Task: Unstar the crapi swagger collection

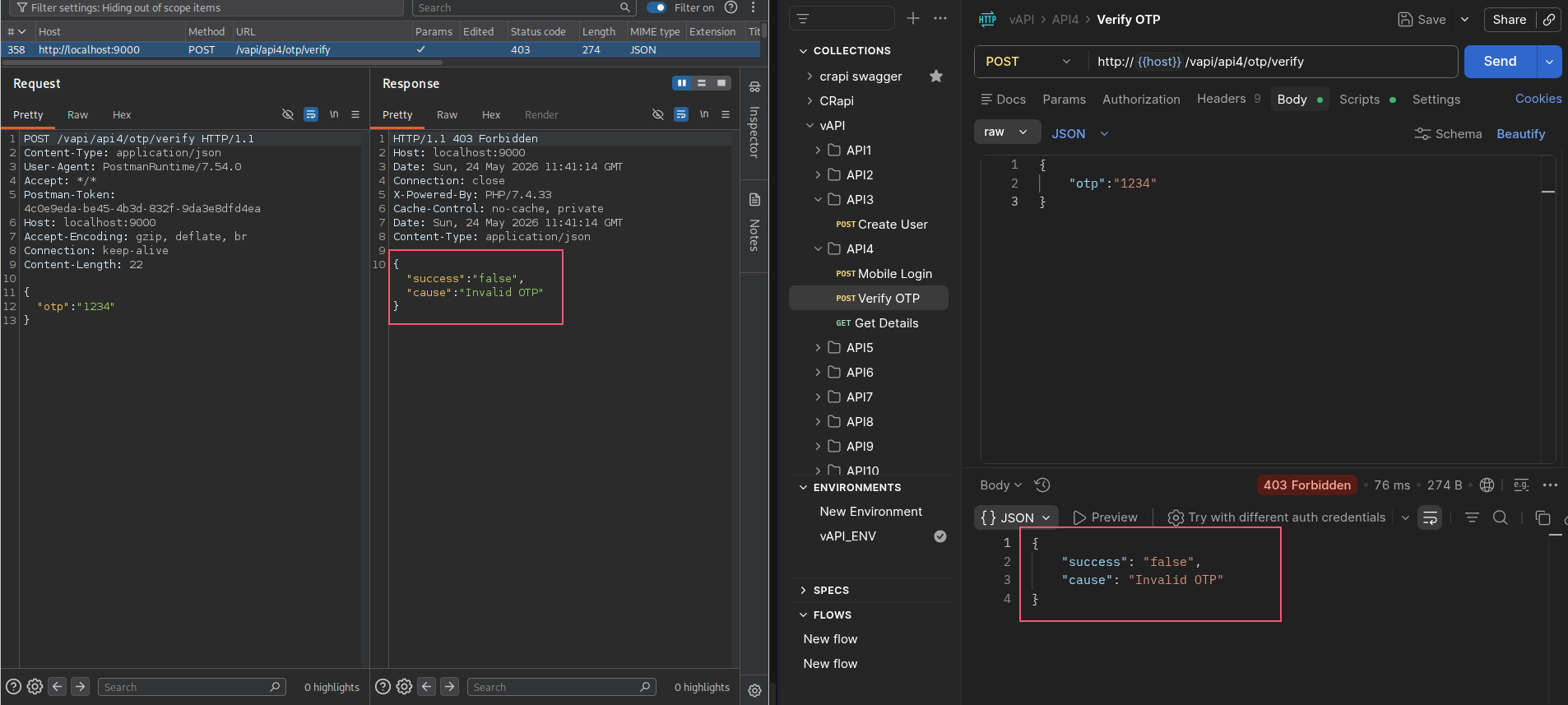Action: coord(936,76)
